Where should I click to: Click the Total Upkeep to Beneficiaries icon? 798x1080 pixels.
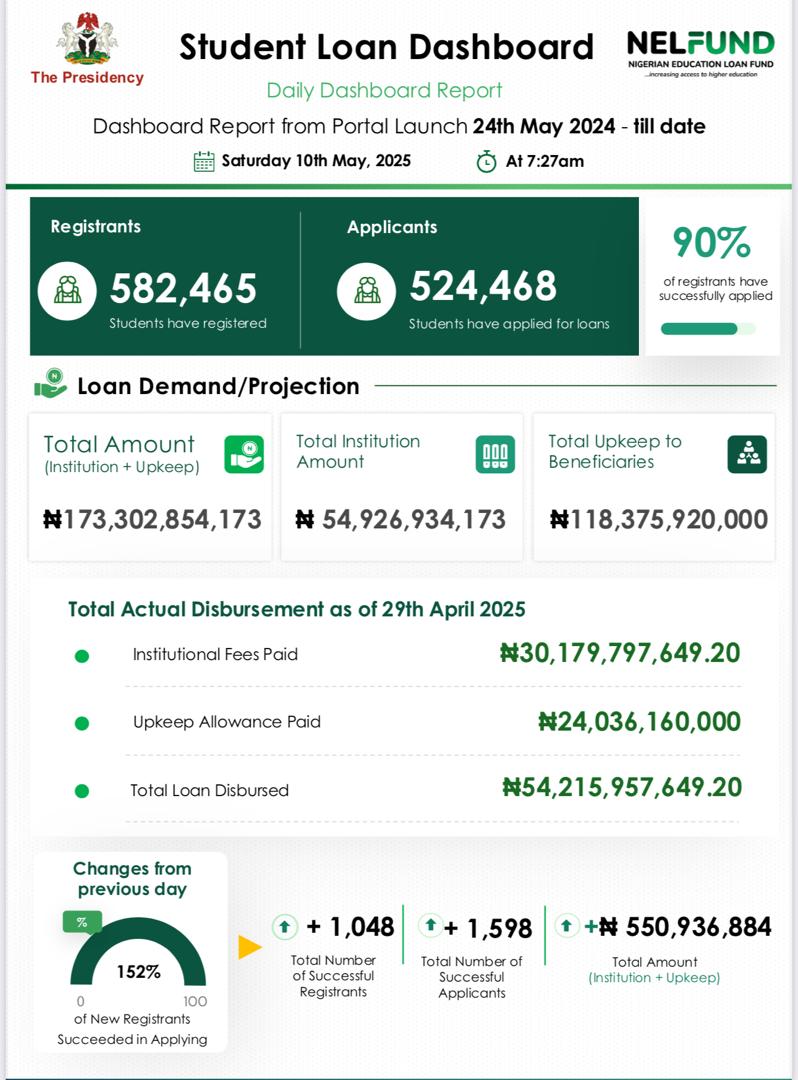(x=747, y=454)
